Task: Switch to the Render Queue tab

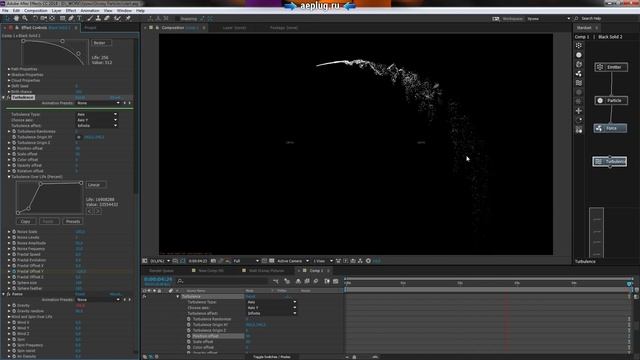Action: pyautogui.click(x=161, y=271)
